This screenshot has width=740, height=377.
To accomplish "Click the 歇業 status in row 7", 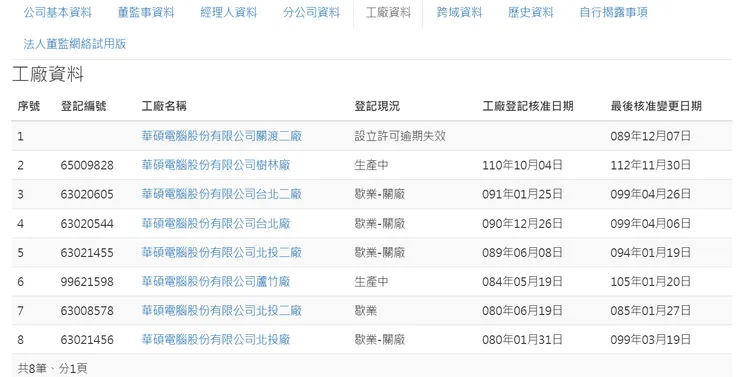I will pyautogui.click(x=366, y=311).
